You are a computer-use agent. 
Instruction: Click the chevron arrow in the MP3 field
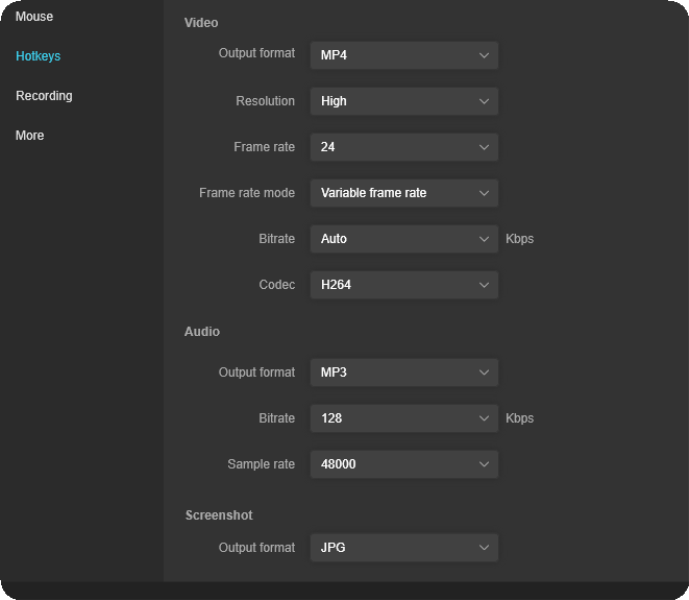click(484, 372)
